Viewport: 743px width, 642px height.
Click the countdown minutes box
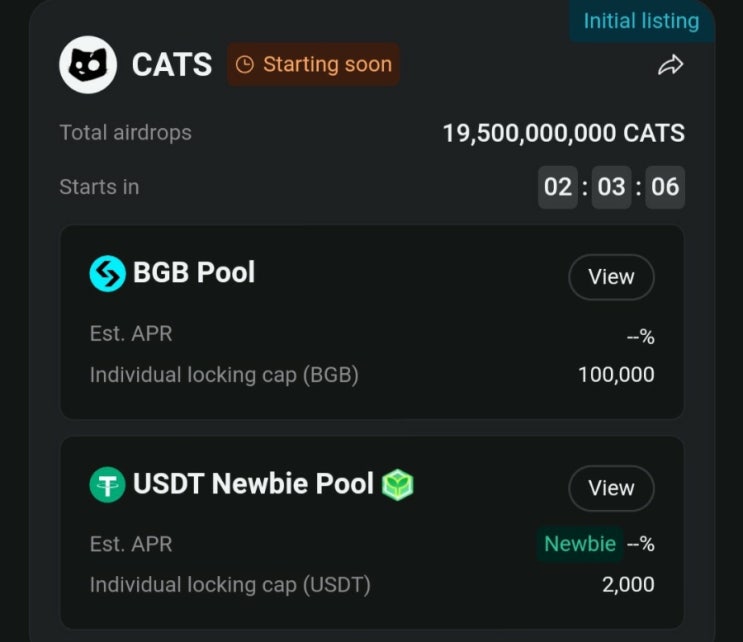(x=611, y=187)
